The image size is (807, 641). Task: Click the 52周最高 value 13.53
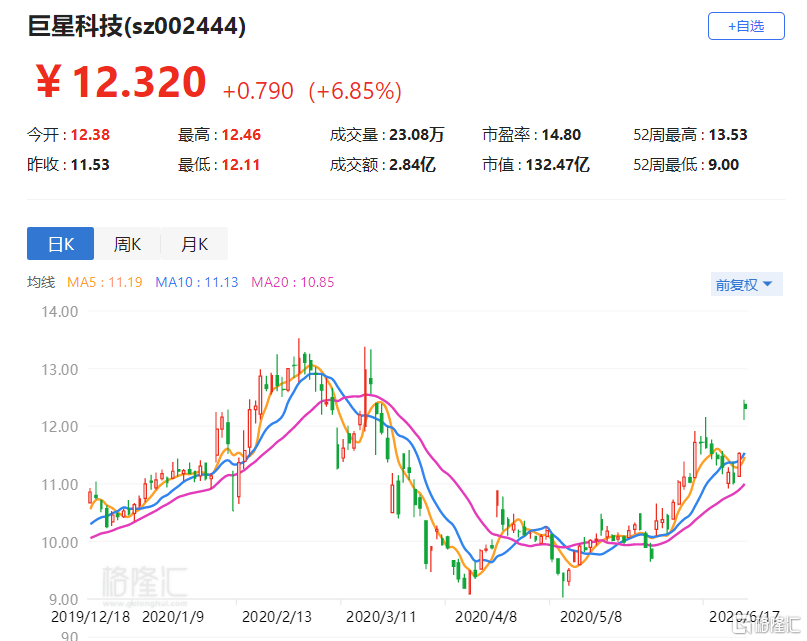pos(728,135)
